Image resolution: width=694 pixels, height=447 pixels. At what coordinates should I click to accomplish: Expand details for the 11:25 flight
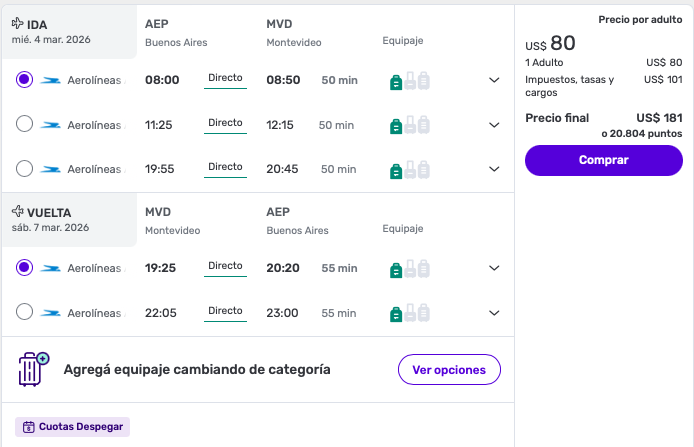[x=493, y=125]
